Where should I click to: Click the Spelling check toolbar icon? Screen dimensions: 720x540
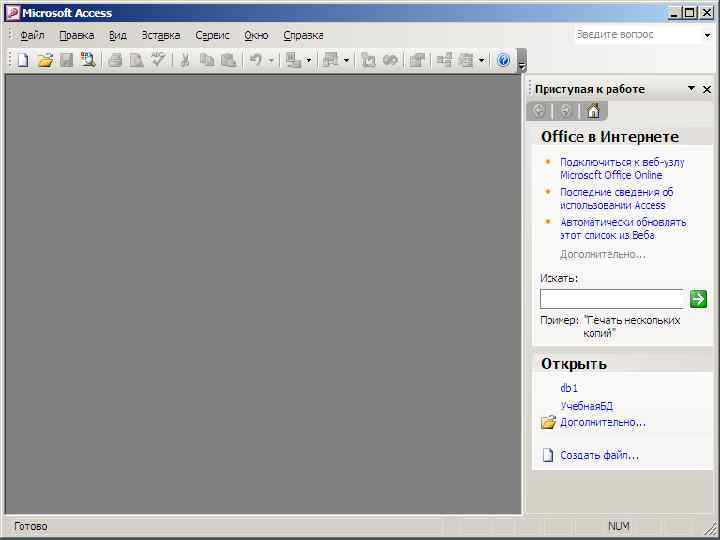158,60
